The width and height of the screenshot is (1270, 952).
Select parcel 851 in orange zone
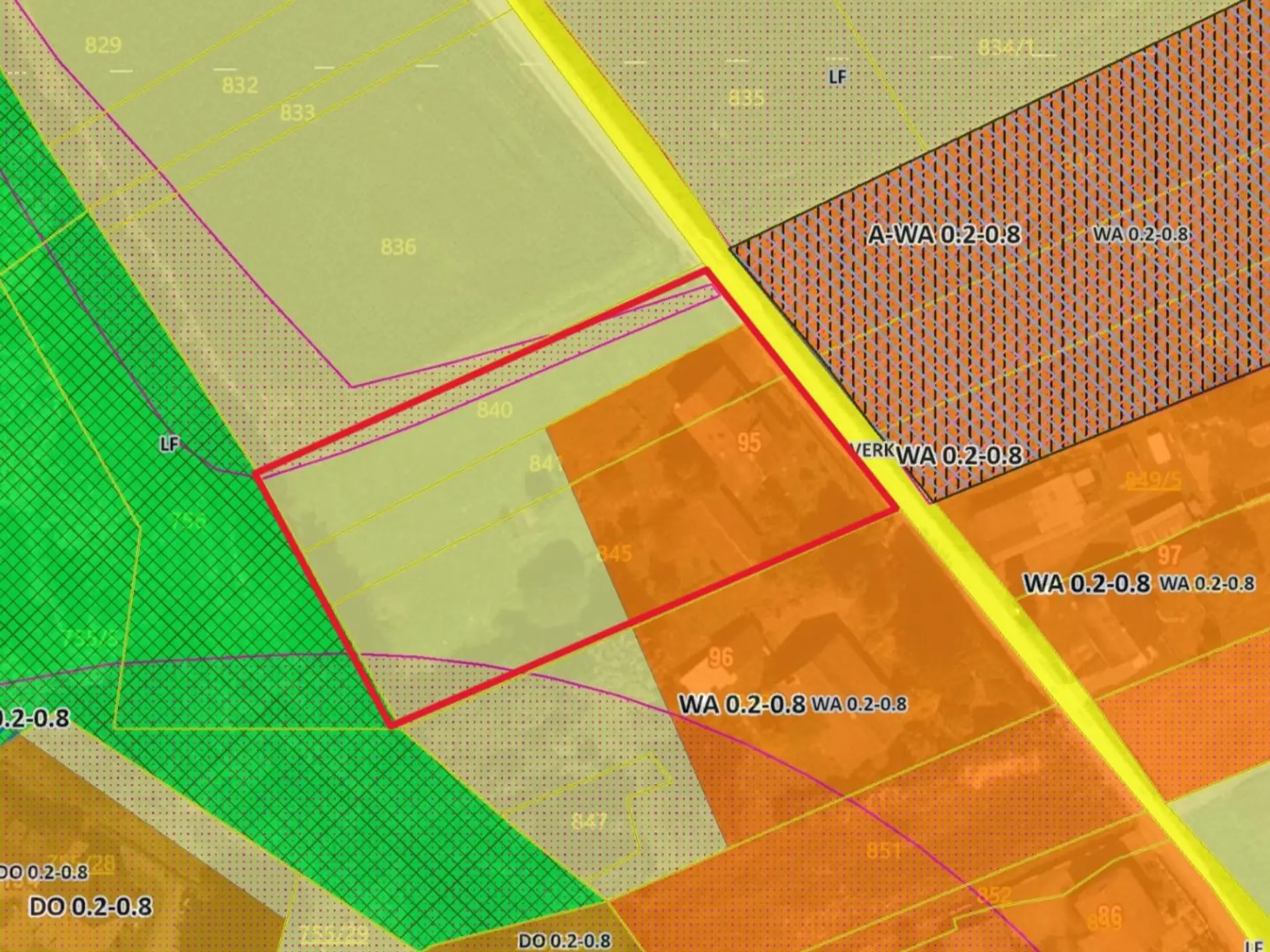tap(883, 850)
